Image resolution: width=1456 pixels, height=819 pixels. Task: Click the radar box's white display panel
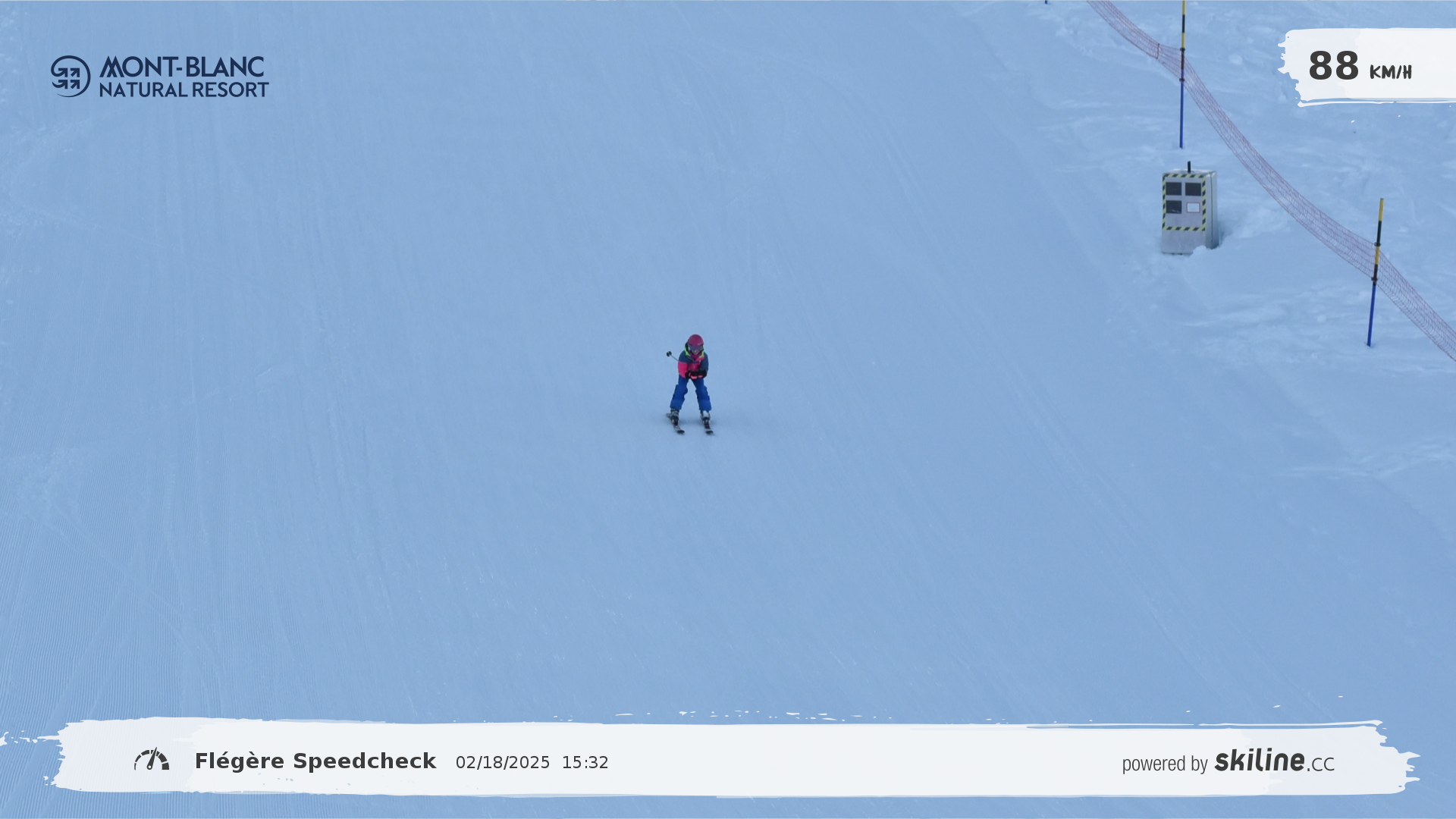click(1193, 207)
